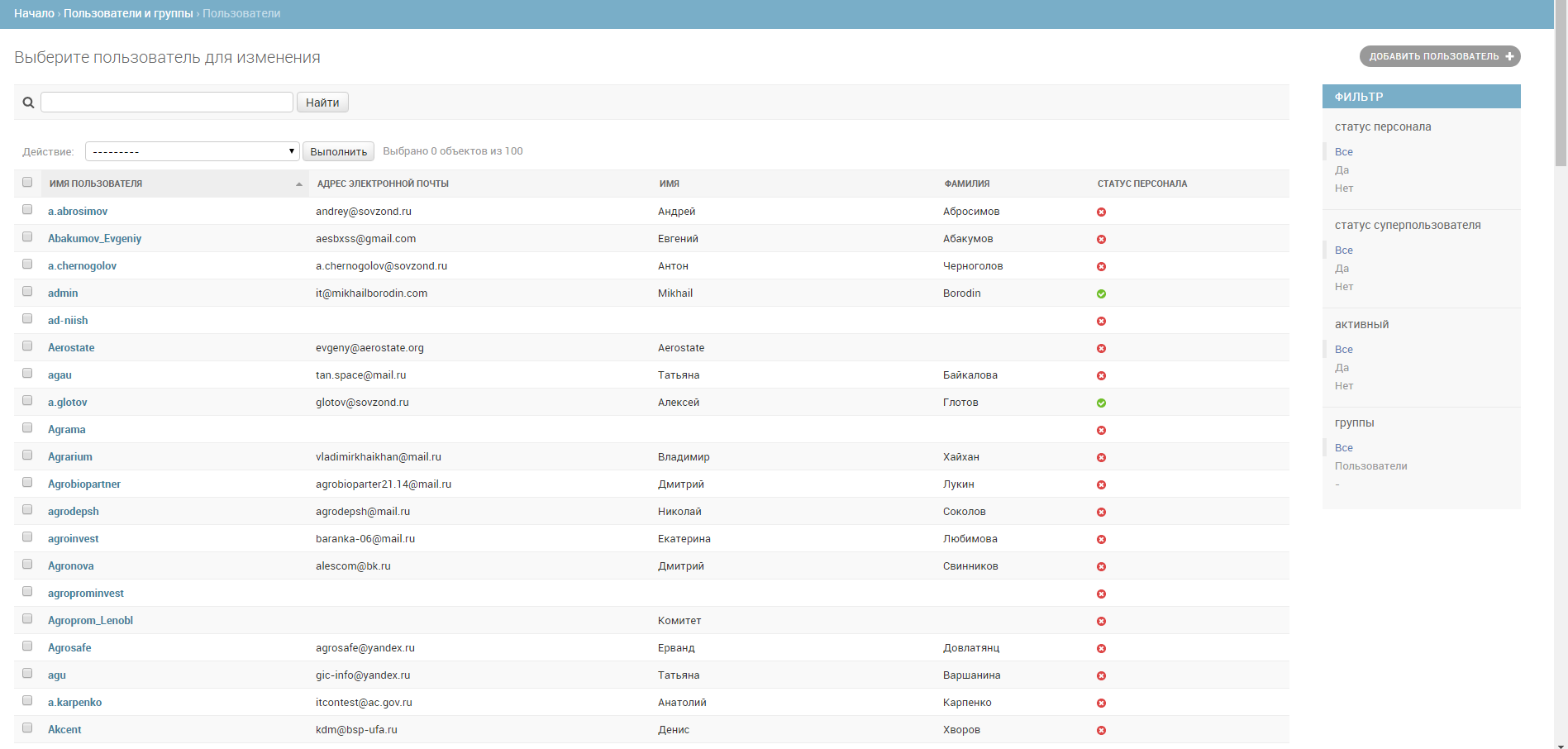Click red status icon in agroprominvest row
This screenshot has height=749, width=1568.
[x=1101, y=594]
